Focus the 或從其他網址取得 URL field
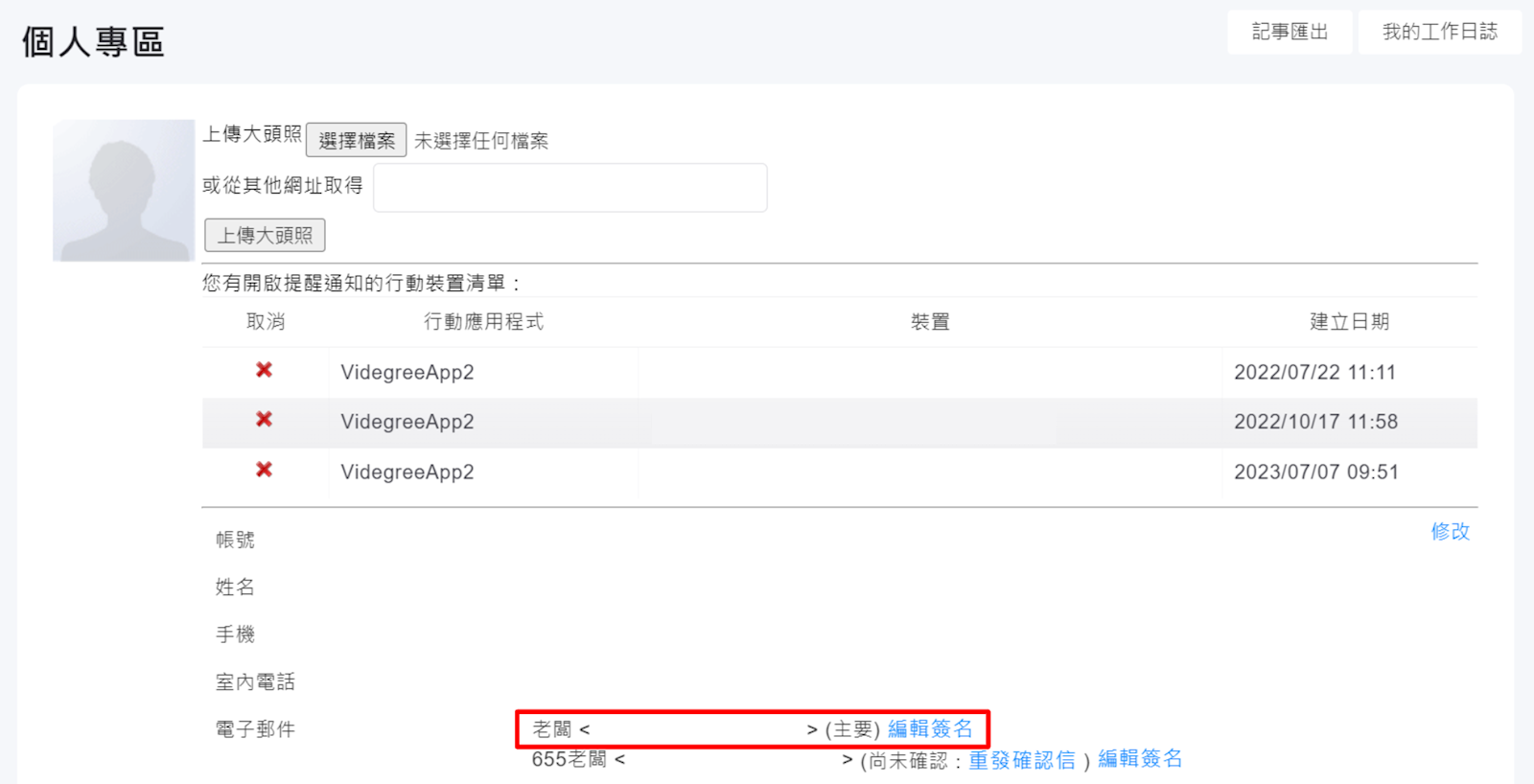Viewport: 1534px width, 784px height. pos(569,188)
